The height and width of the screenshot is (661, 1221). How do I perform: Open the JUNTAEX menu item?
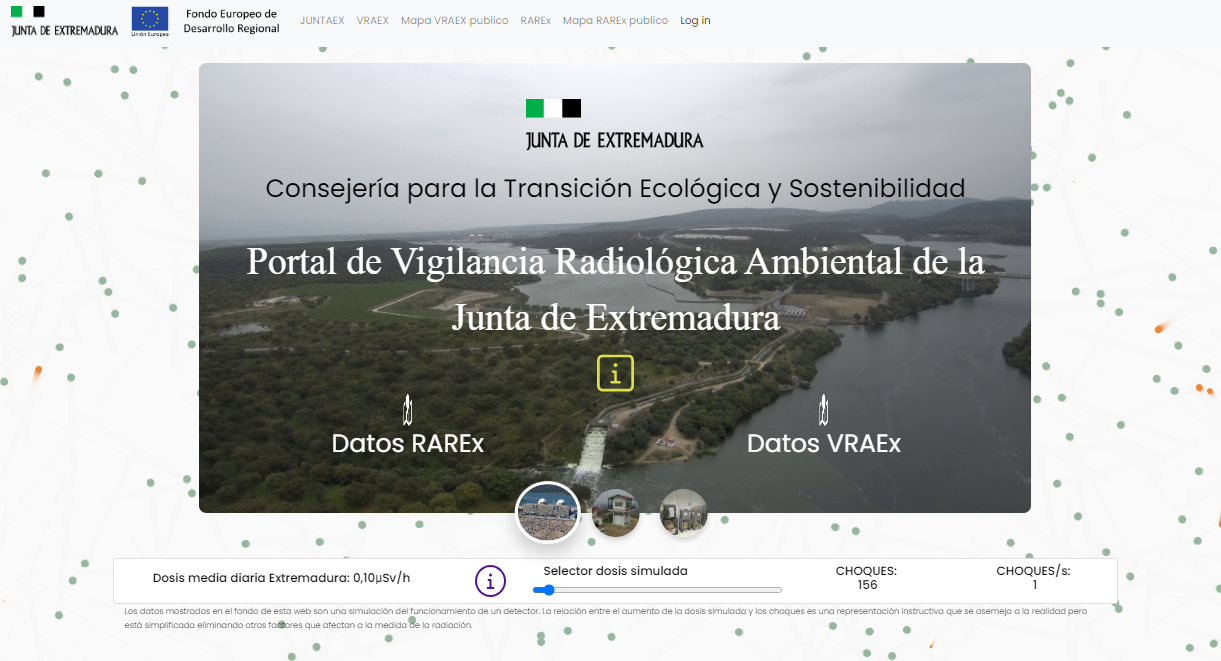click(322, 21)
